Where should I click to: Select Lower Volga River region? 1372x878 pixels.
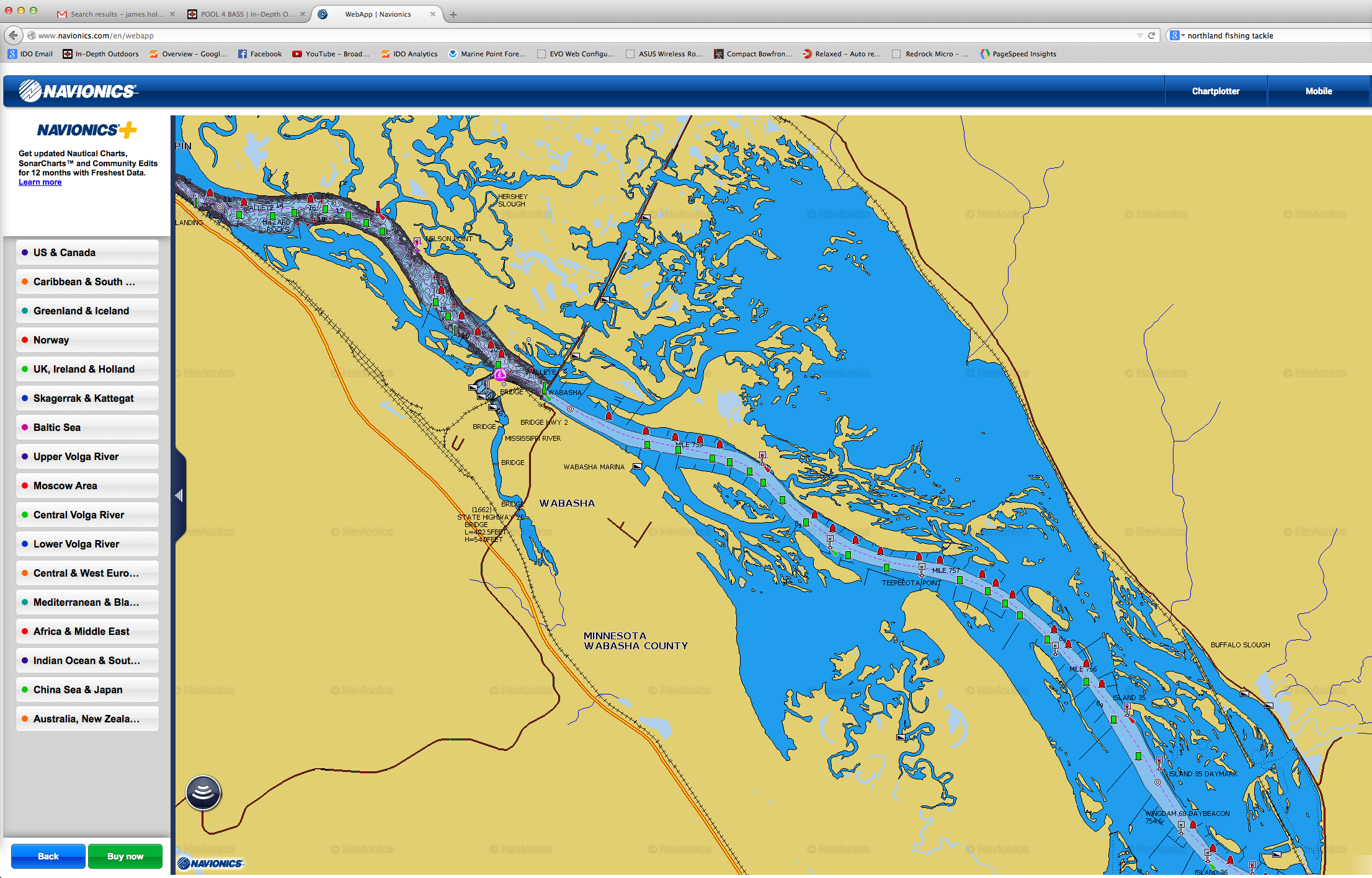click(87, 544)
